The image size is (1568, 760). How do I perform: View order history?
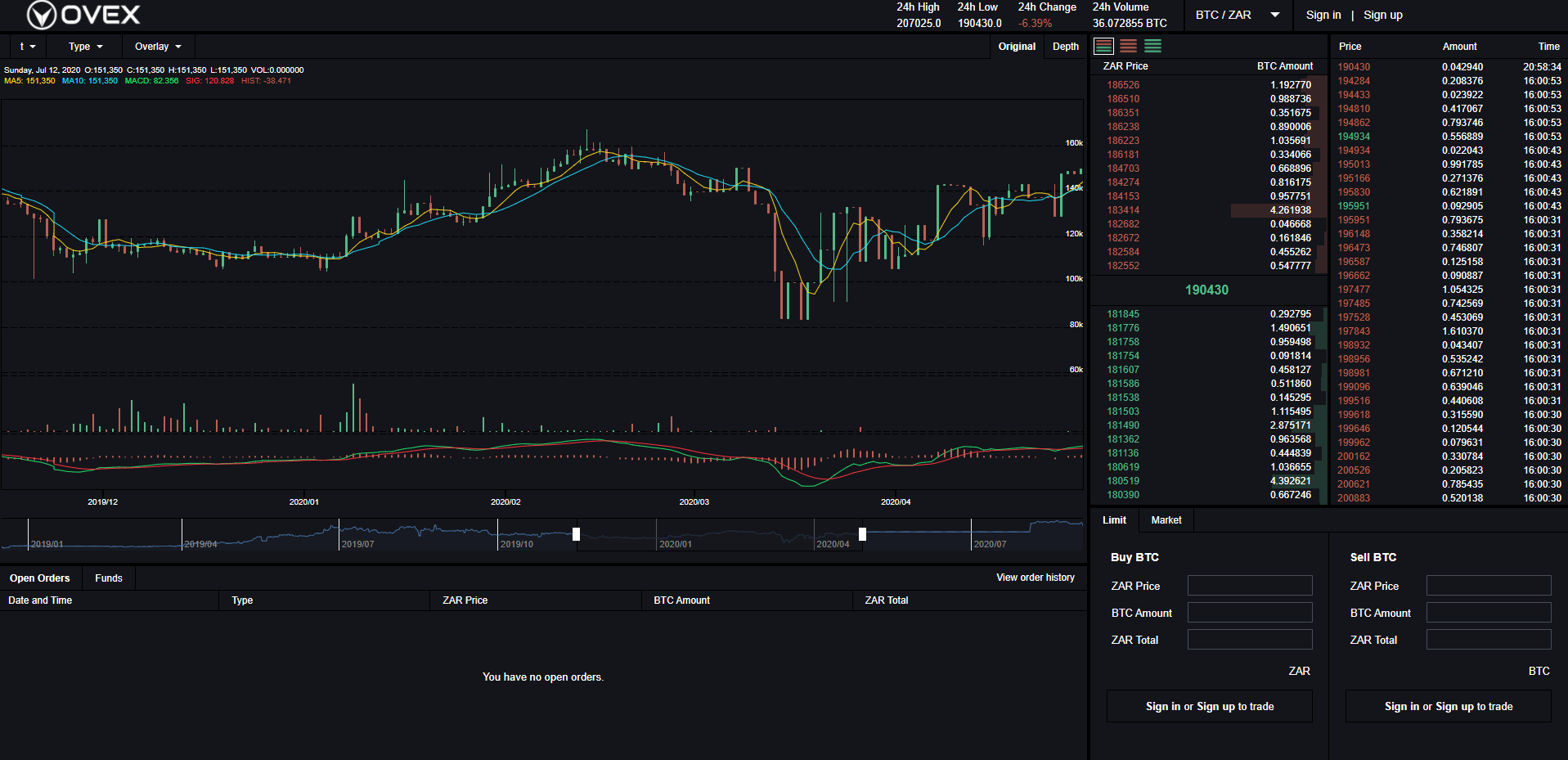1035,578
